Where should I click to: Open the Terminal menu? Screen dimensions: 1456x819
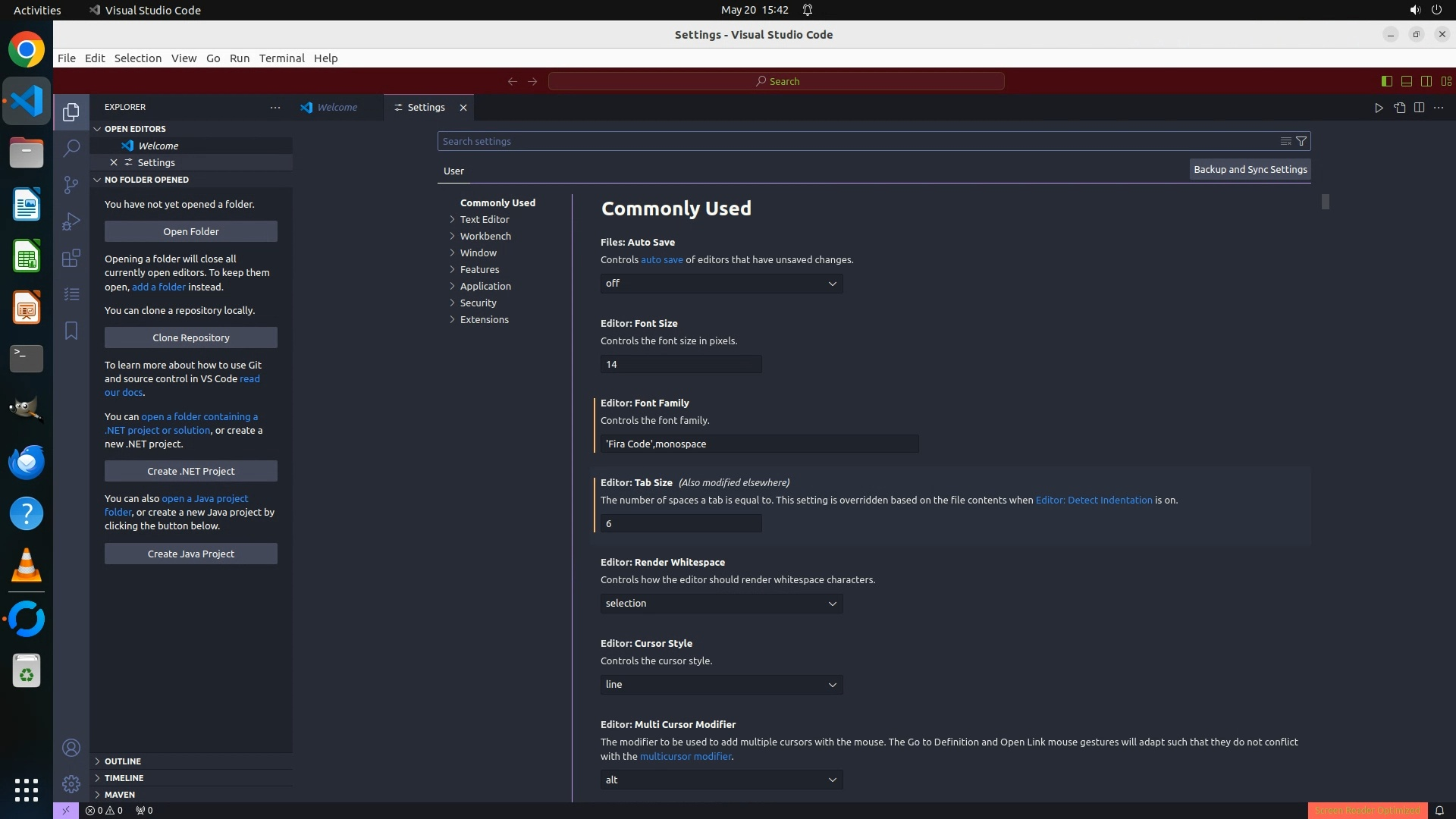point(281,58)
